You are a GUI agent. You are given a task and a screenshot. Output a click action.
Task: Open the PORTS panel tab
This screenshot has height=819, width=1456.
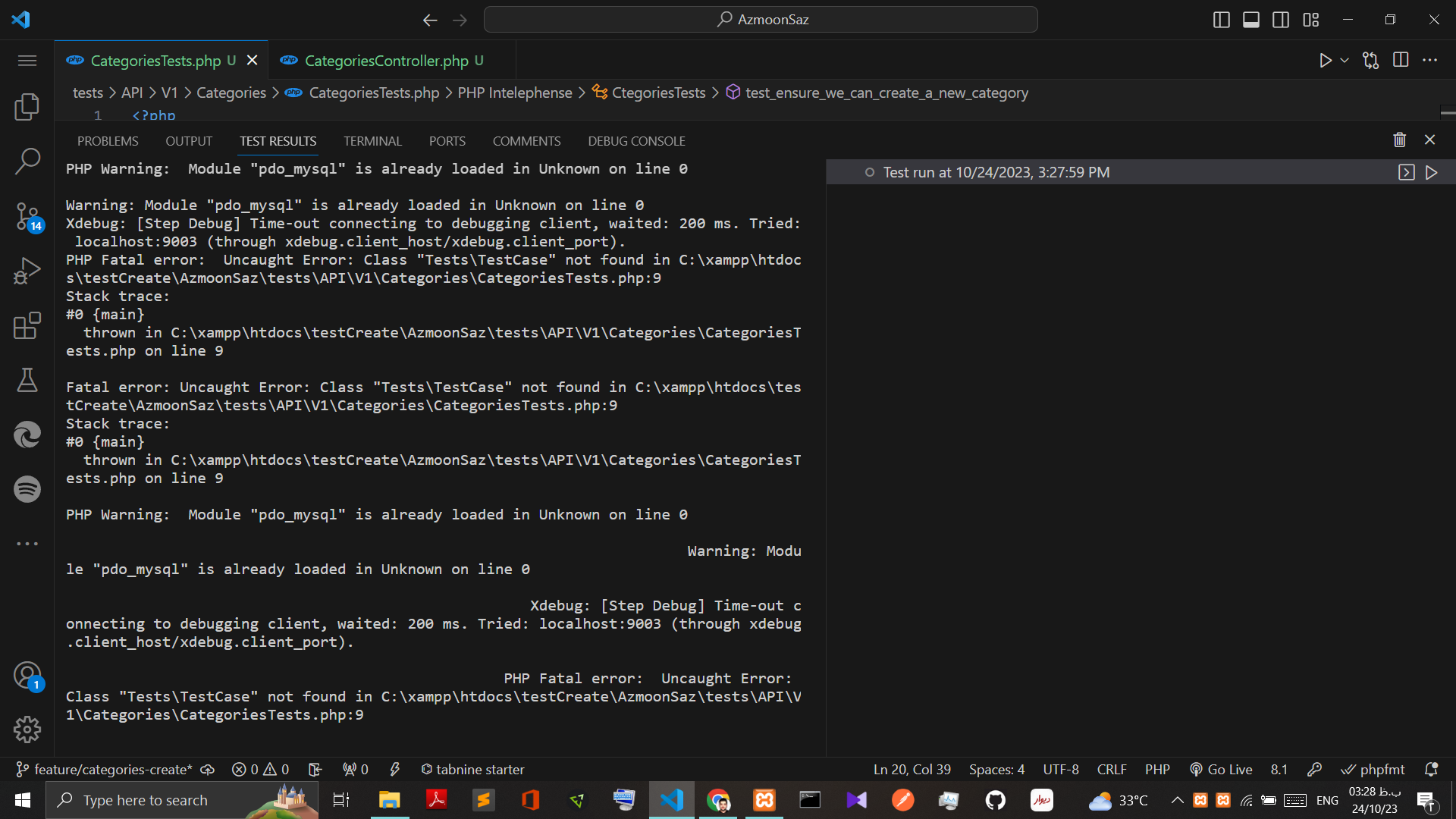447,141
